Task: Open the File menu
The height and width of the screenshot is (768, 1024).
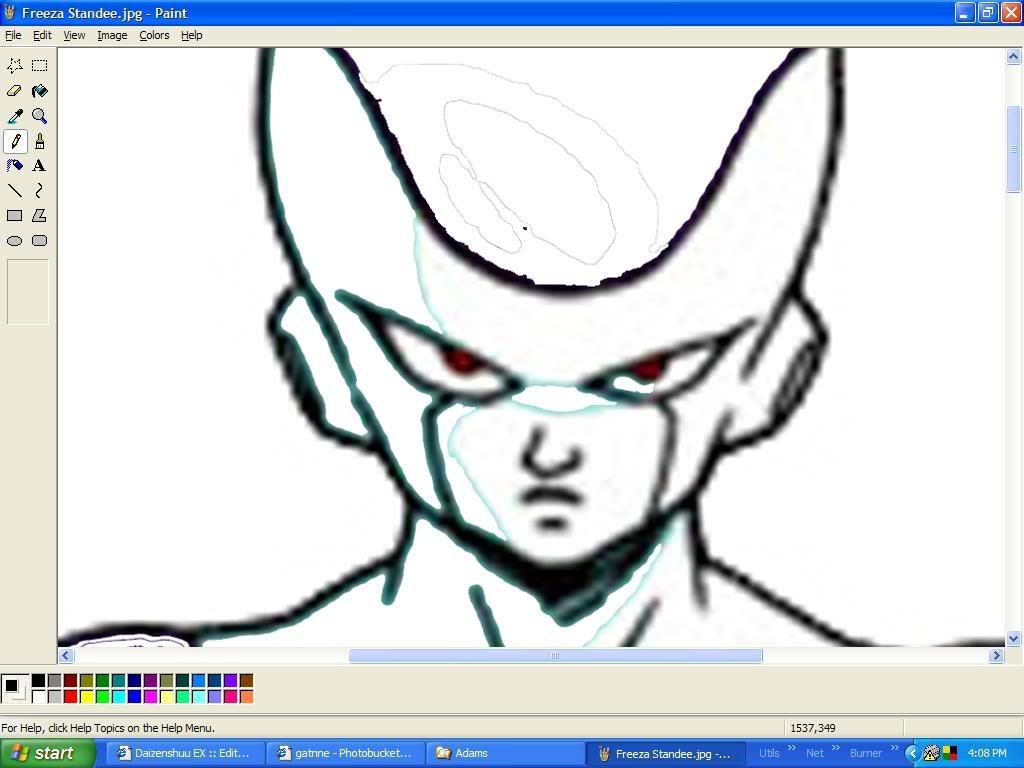Action: coord(13,35)
